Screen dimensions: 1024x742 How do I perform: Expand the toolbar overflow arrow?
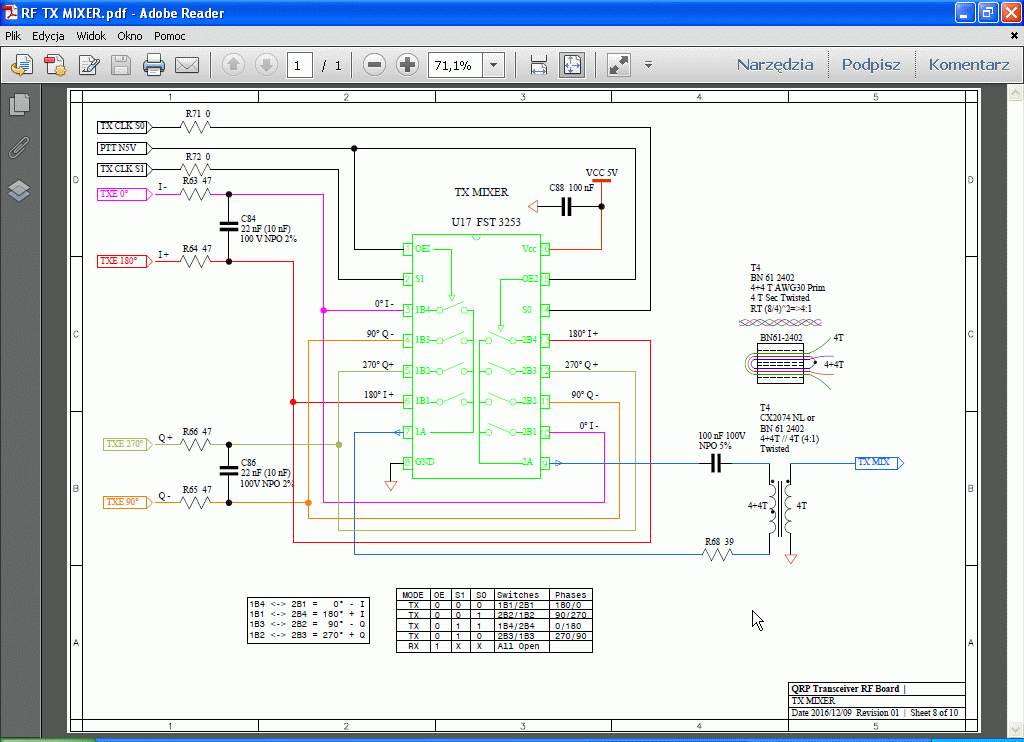[x=648, y=66]
